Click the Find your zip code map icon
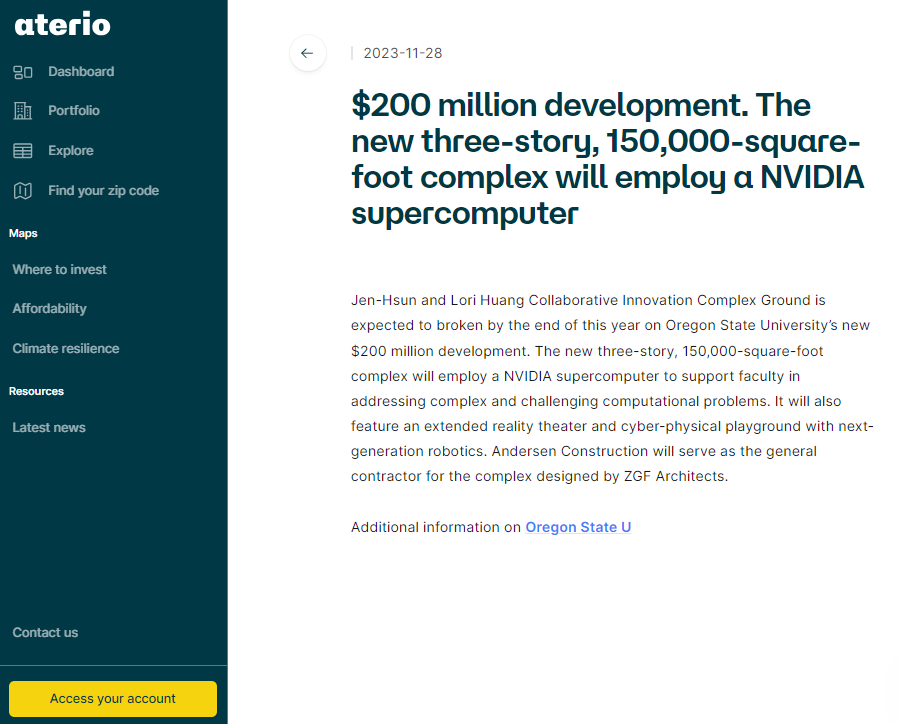This screenshot has height=724, width=899. coord(23,190)
